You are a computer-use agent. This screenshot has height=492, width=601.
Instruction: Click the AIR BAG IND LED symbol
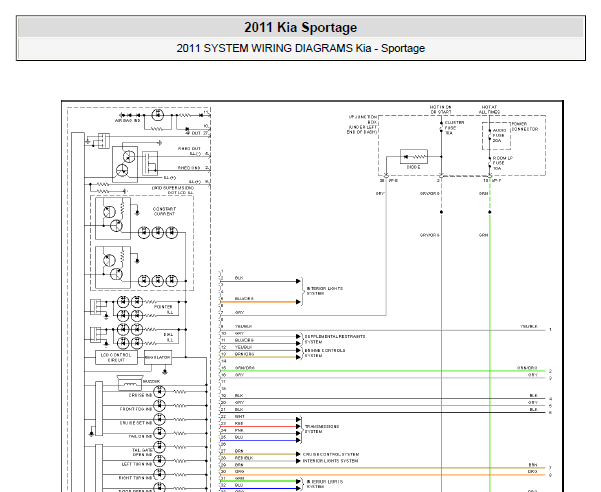tap(158, 115)
